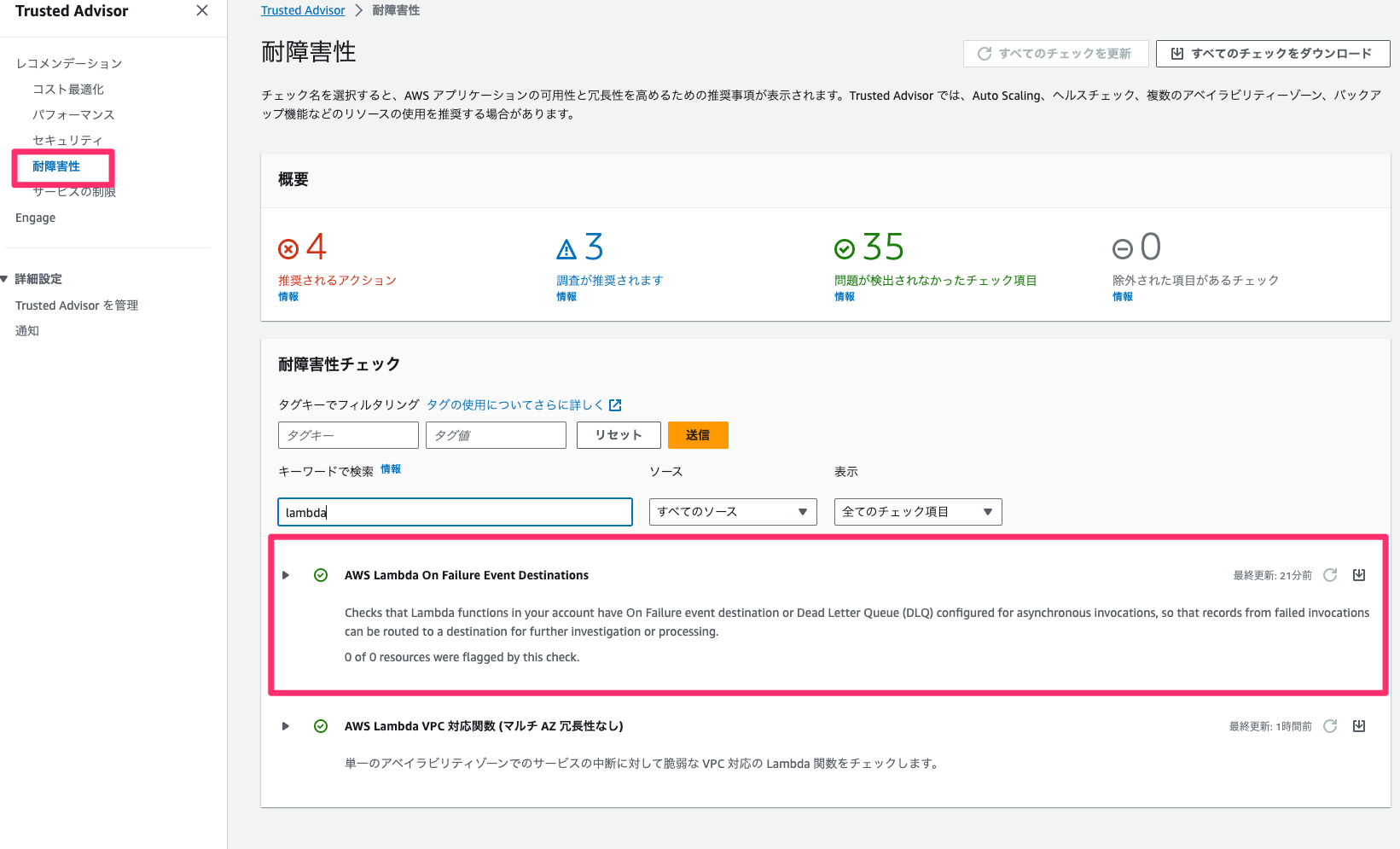Open the すべてのソース dropdown

pos(731,511)
